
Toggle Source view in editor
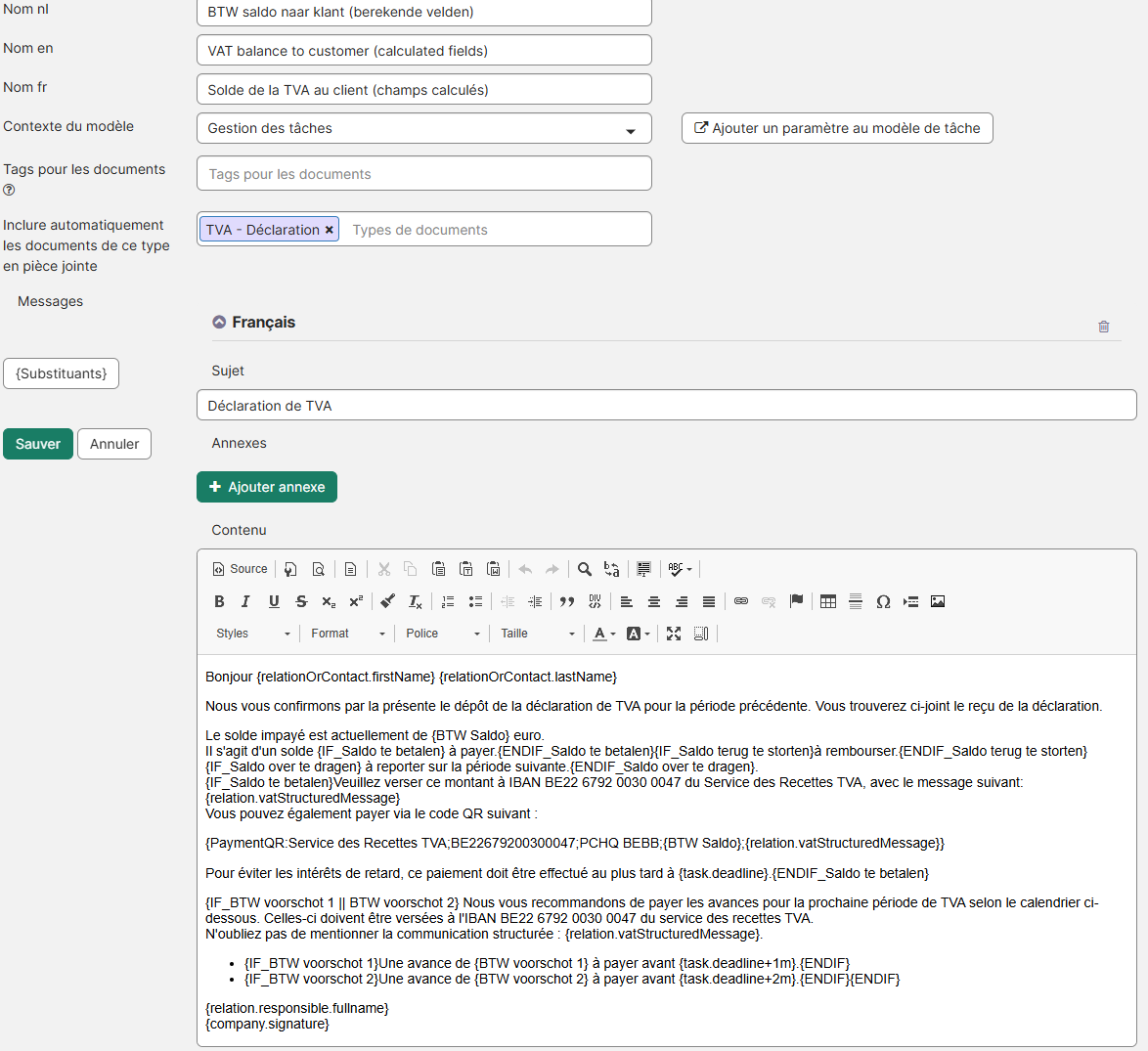click(x=240, y=569)
